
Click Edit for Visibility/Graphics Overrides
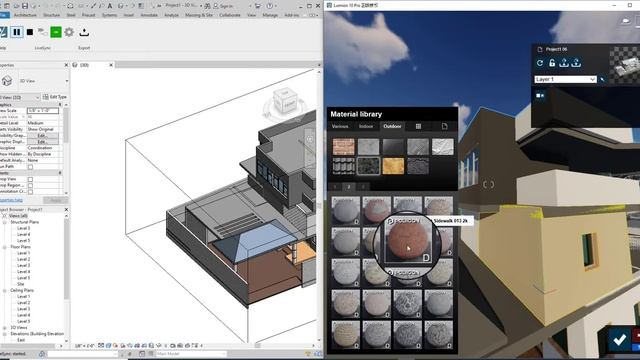tap(42, 136)
